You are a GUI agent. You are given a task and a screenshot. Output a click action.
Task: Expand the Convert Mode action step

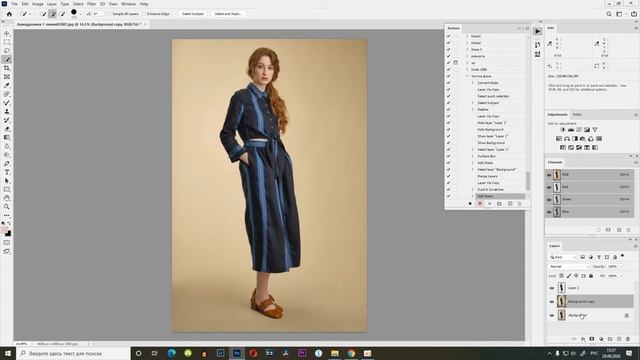[473, 83]
